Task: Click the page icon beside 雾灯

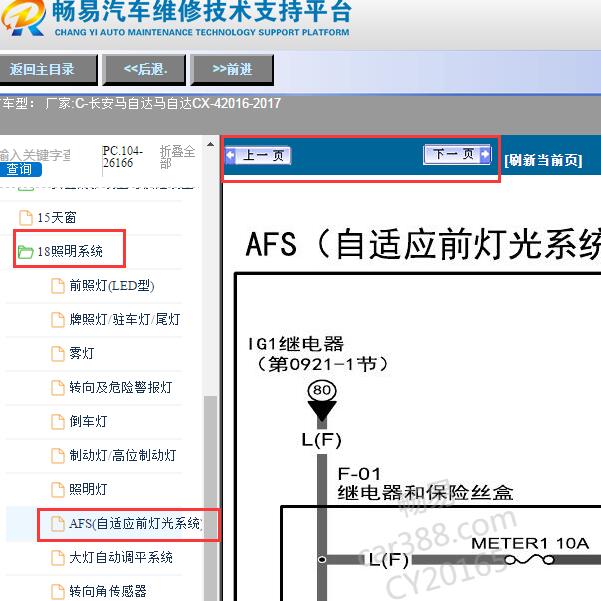Action: [58, 353]
